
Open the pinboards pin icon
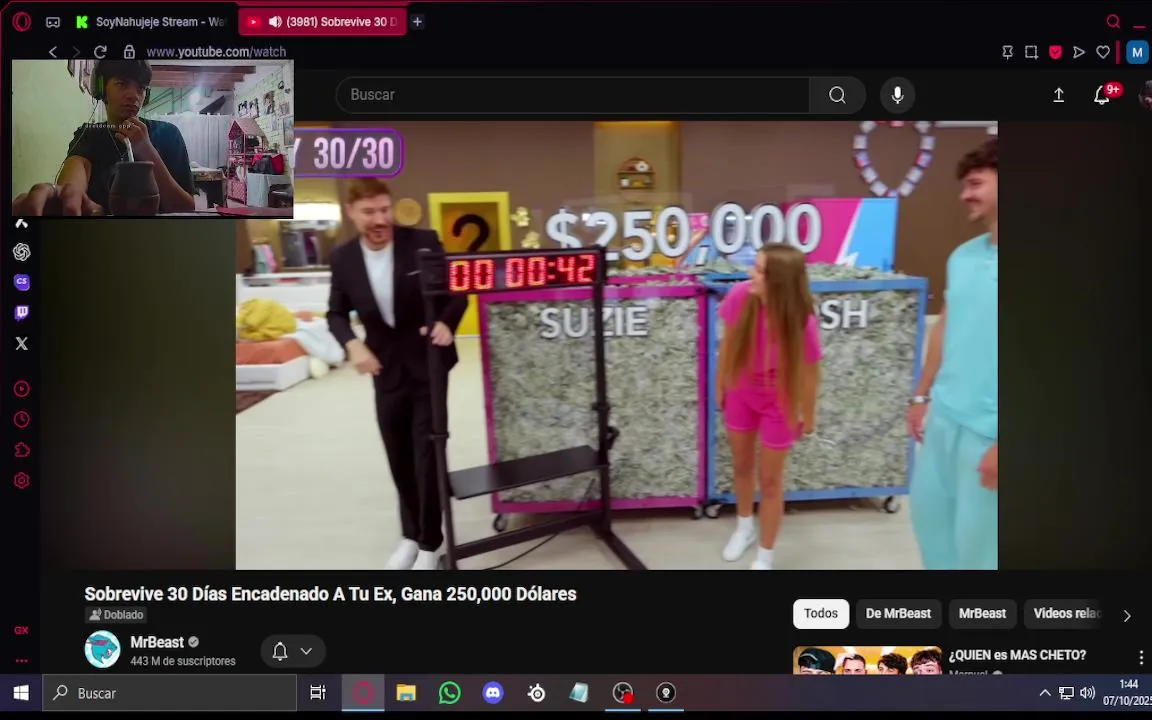[x=1007, y=52]
